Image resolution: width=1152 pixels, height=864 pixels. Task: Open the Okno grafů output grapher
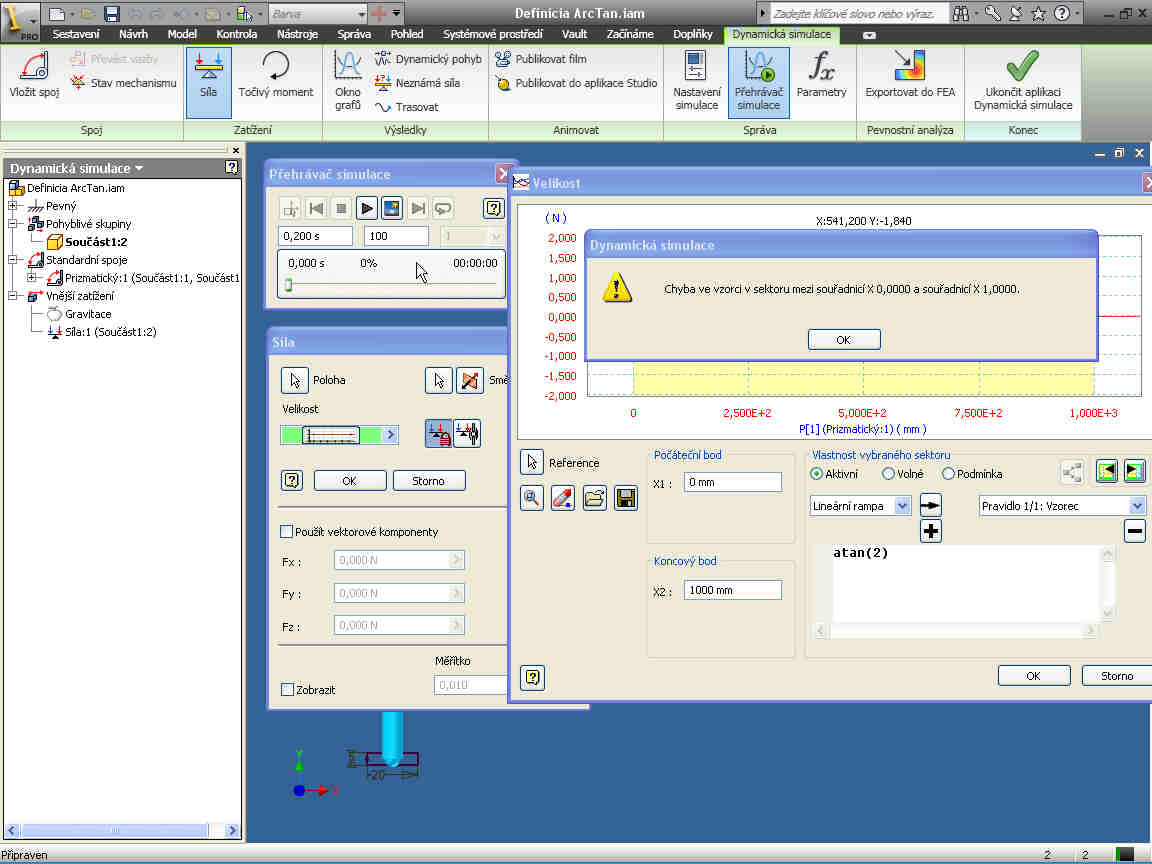pos(348,81)
